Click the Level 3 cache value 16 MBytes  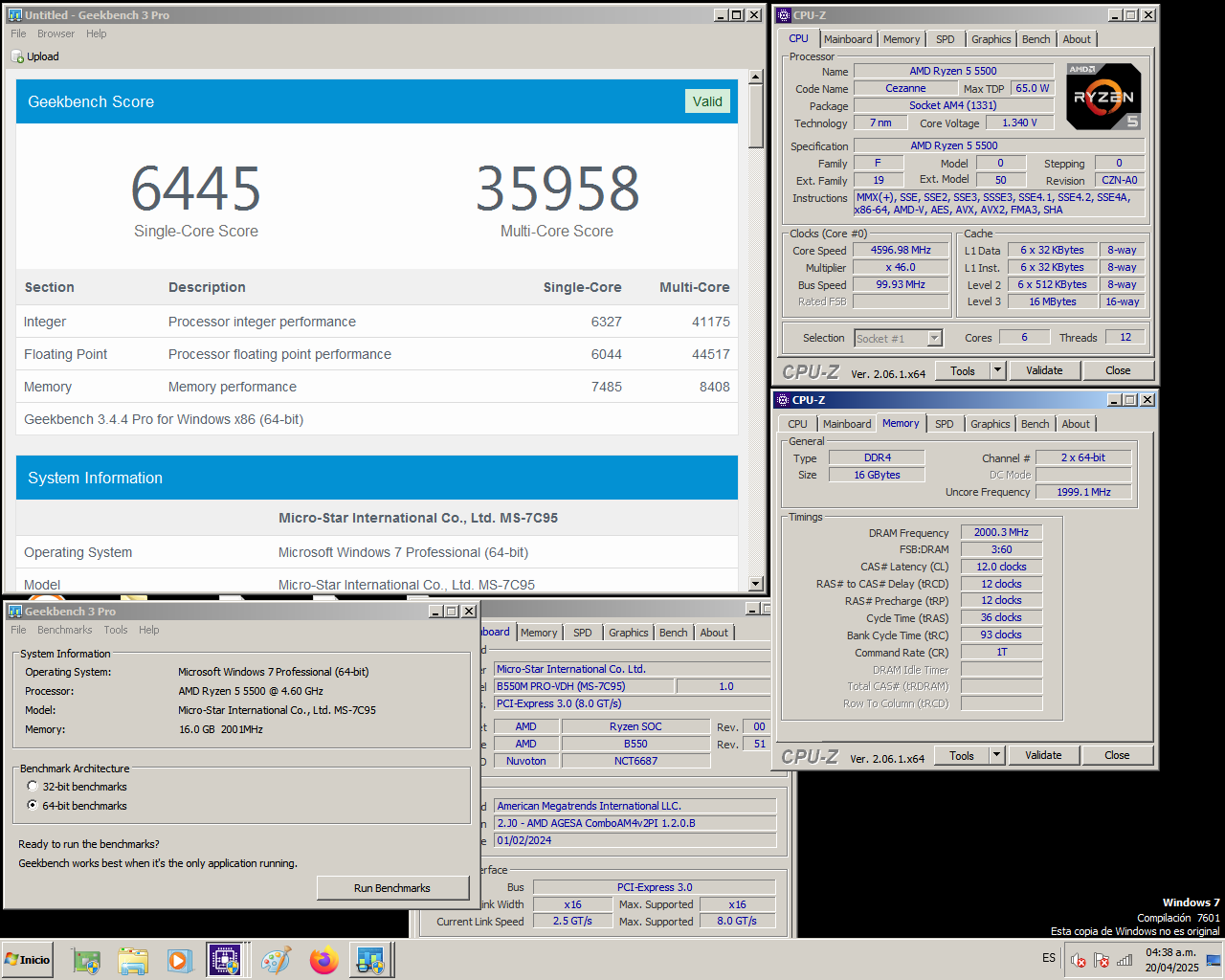(1053, 301)
